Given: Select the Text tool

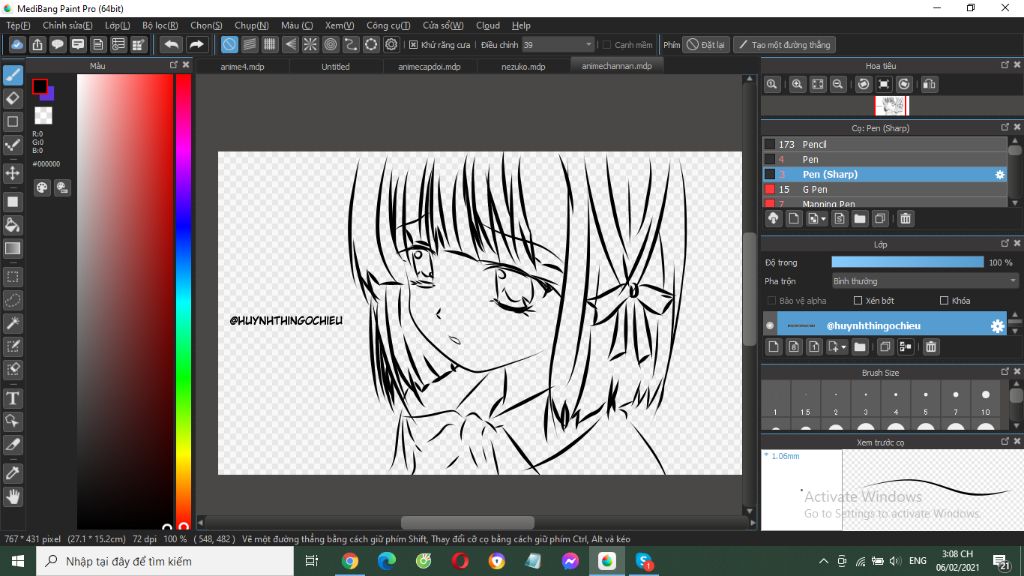Looking at the screenshot, I should coord(13,398).
